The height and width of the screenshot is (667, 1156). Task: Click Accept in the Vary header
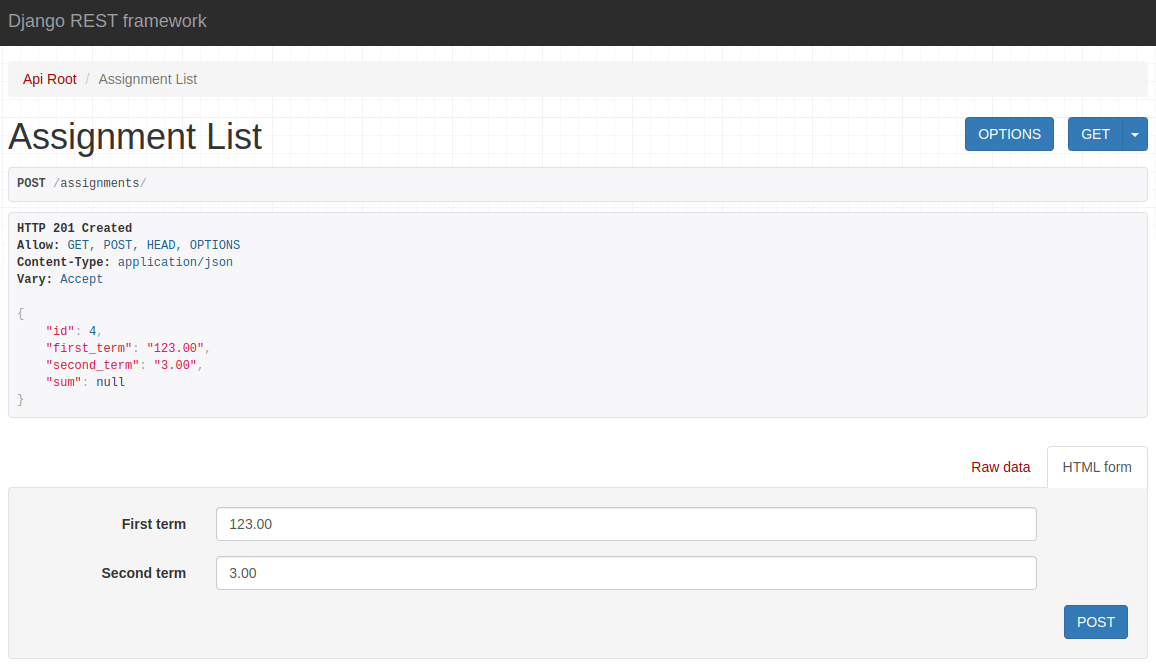coord(81,278)
